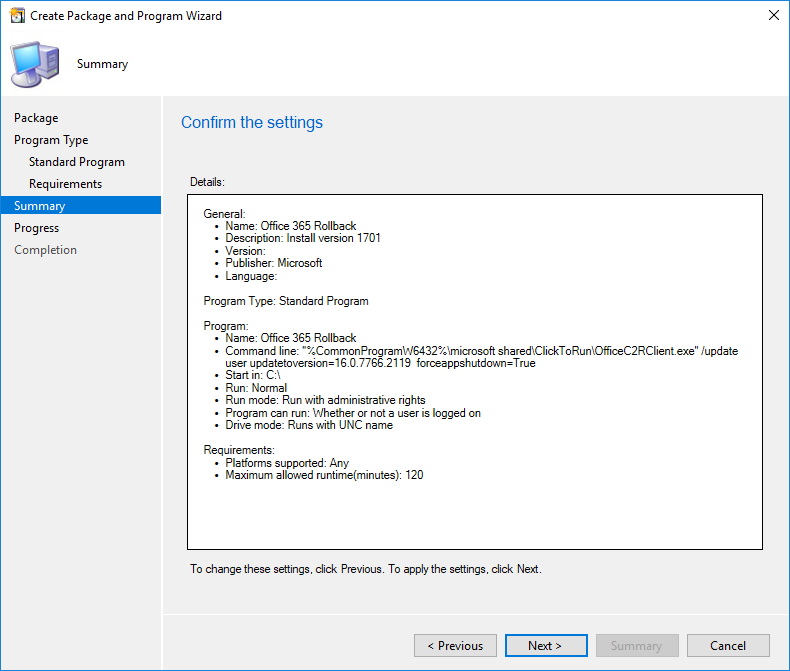Click the disabled Summary button
The image size is (790, 671).
(637, 645)
